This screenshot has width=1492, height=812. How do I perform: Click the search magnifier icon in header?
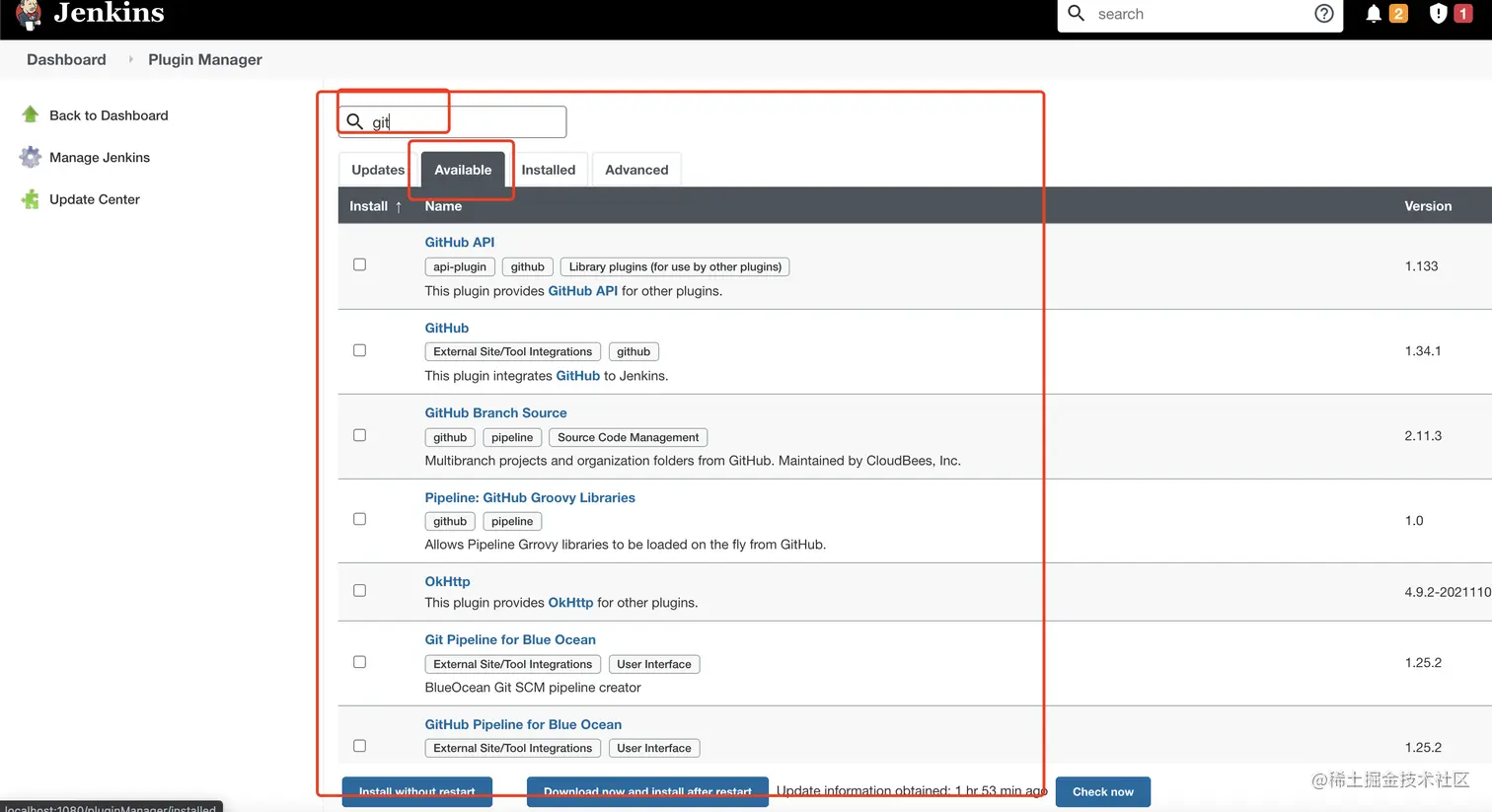tap(1077, 14)
